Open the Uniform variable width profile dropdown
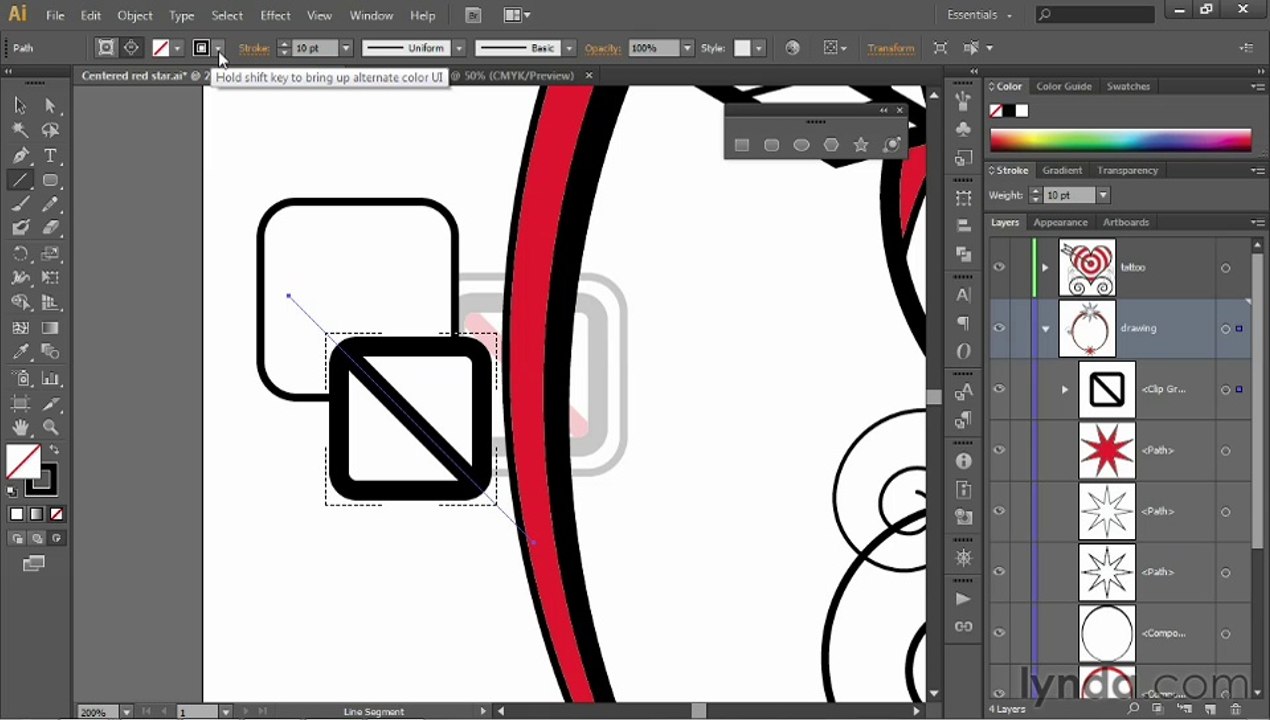The image size is (1270, 720). [459, 48]
